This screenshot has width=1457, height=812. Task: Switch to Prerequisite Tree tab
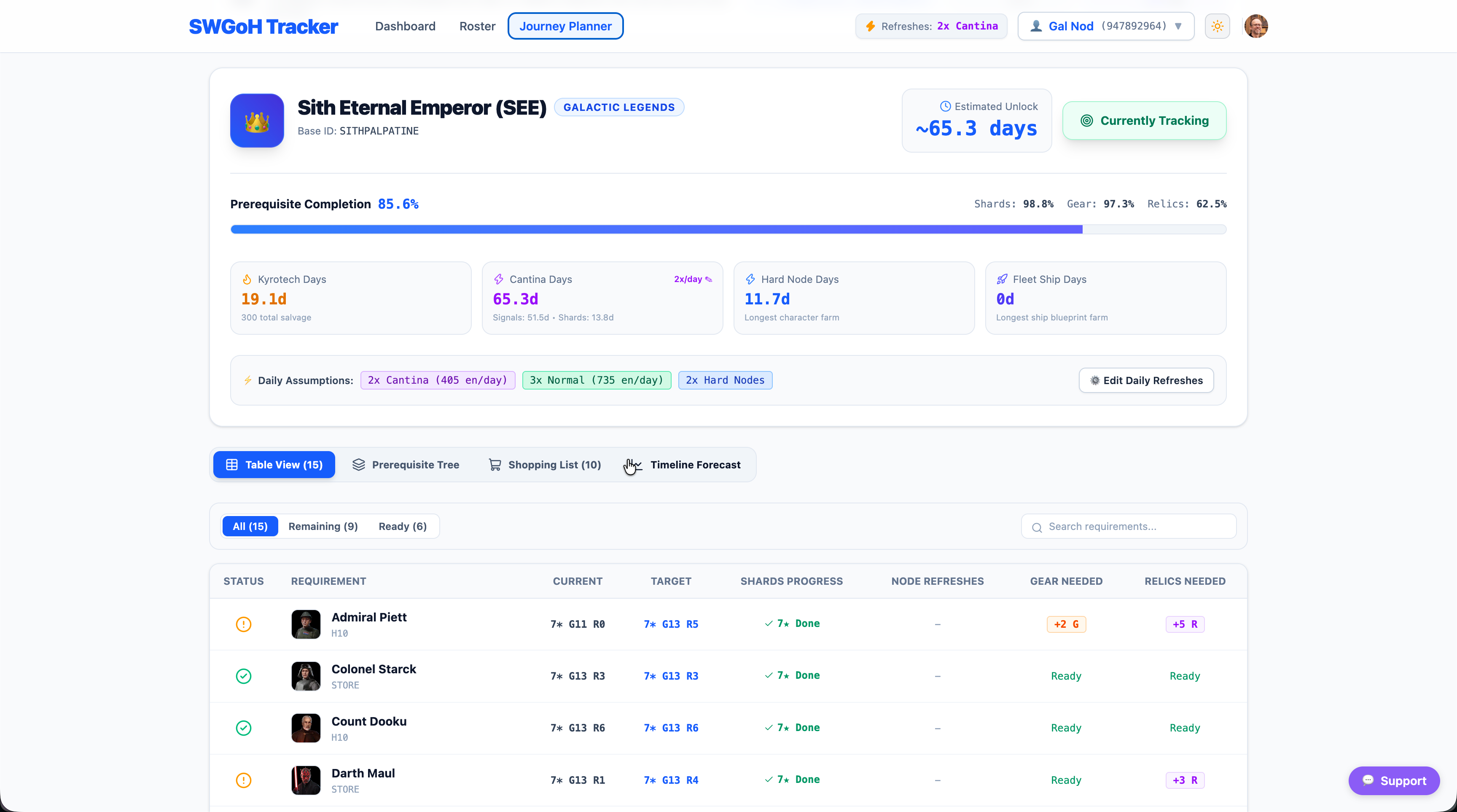pos(405,465)
